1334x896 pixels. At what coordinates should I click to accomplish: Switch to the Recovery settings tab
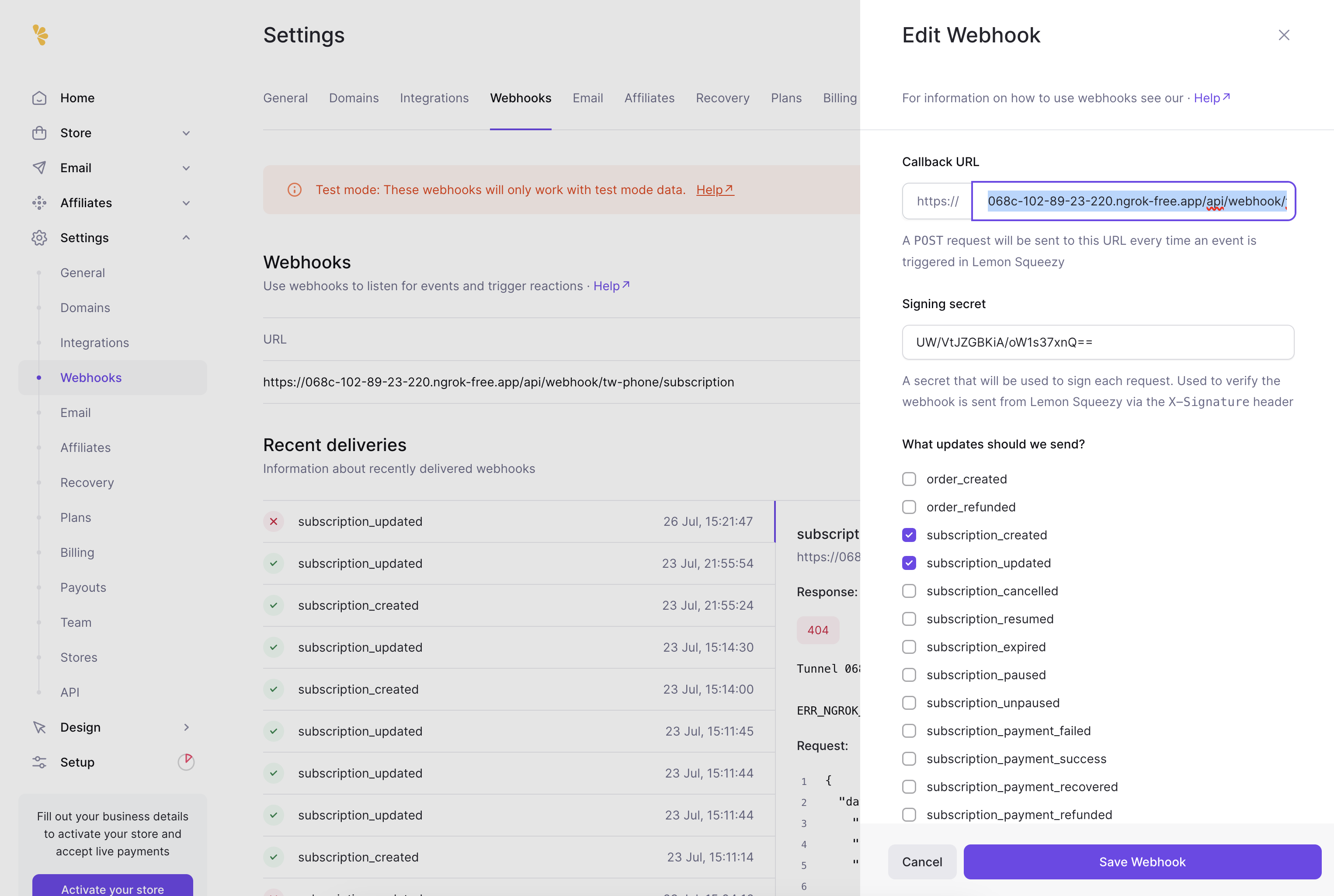tap(722, 98)
